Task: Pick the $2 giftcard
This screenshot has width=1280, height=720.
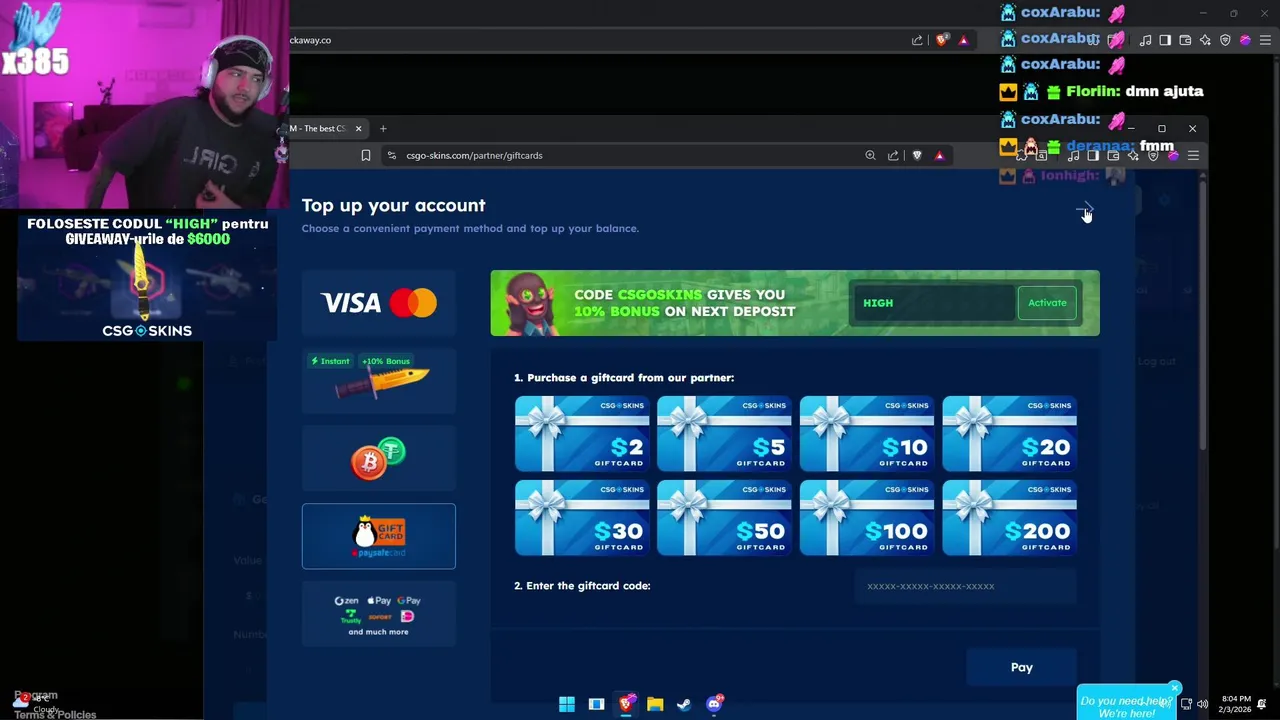Action: [x=582, y=434]
